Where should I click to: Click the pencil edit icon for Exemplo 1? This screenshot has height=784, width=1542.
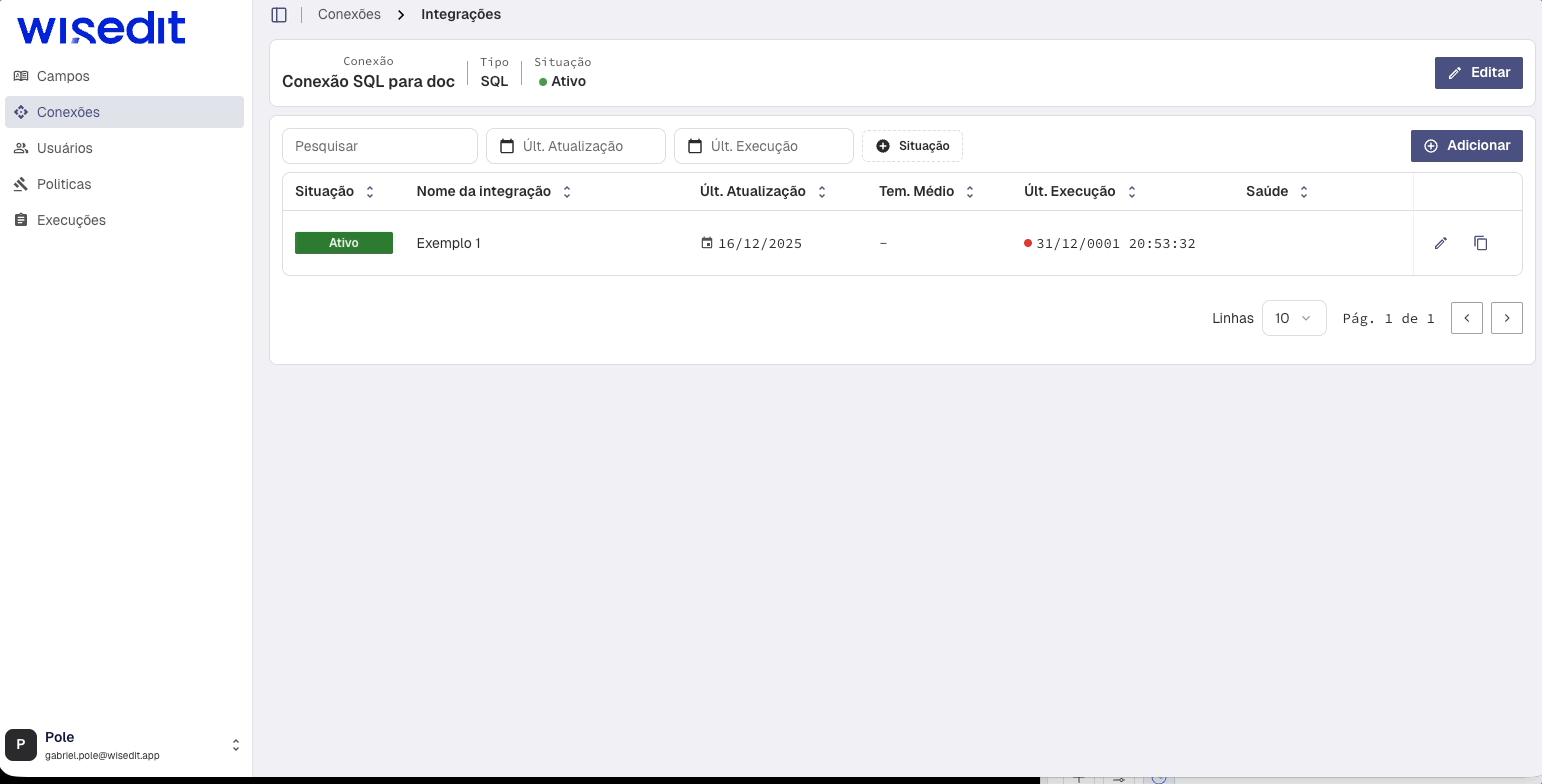[x=1440, y=243]
